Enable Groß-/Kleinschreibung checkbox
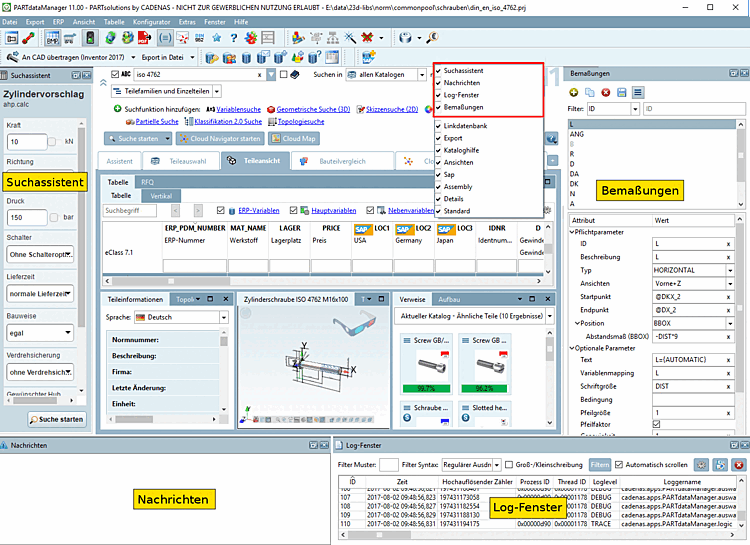This screenshot has width=750, height=545. point(509,465)
